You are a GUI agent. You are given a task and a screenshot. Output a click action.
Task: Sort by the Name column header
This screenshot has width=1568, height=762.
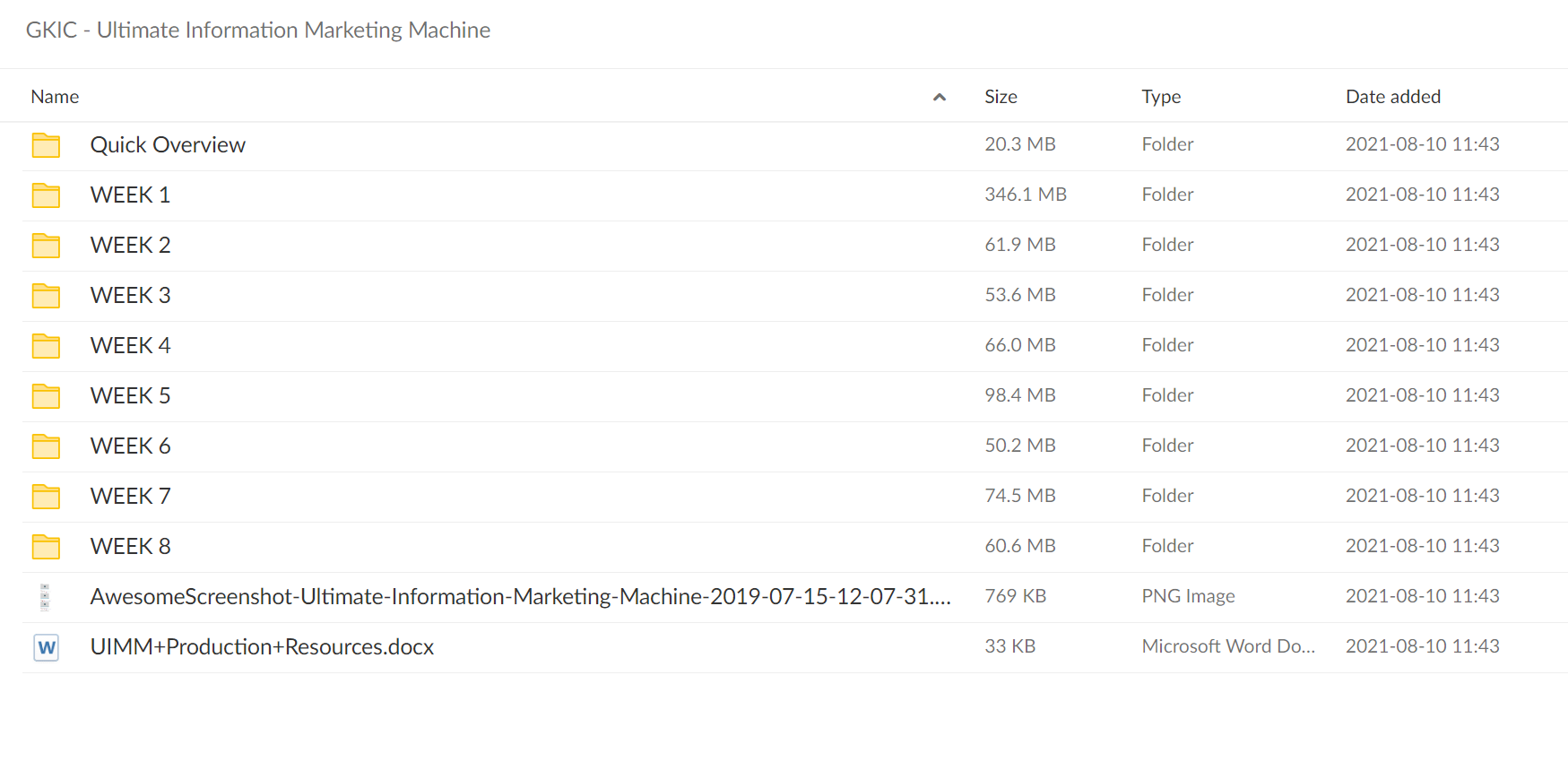tap(55, 97)
